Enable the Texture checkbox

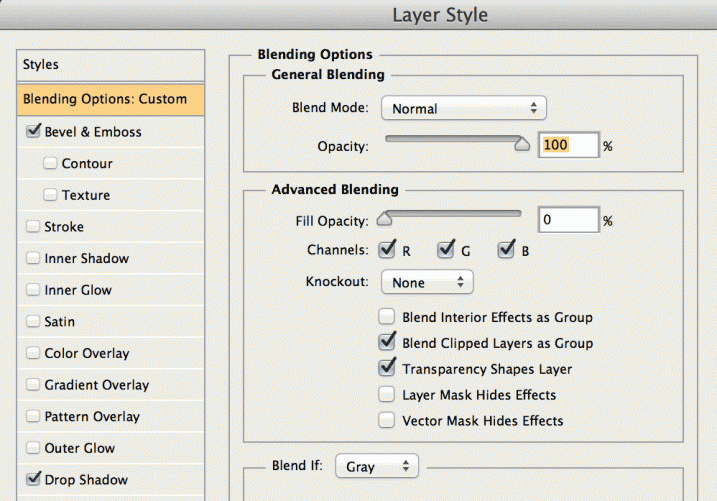pos(50,195)
